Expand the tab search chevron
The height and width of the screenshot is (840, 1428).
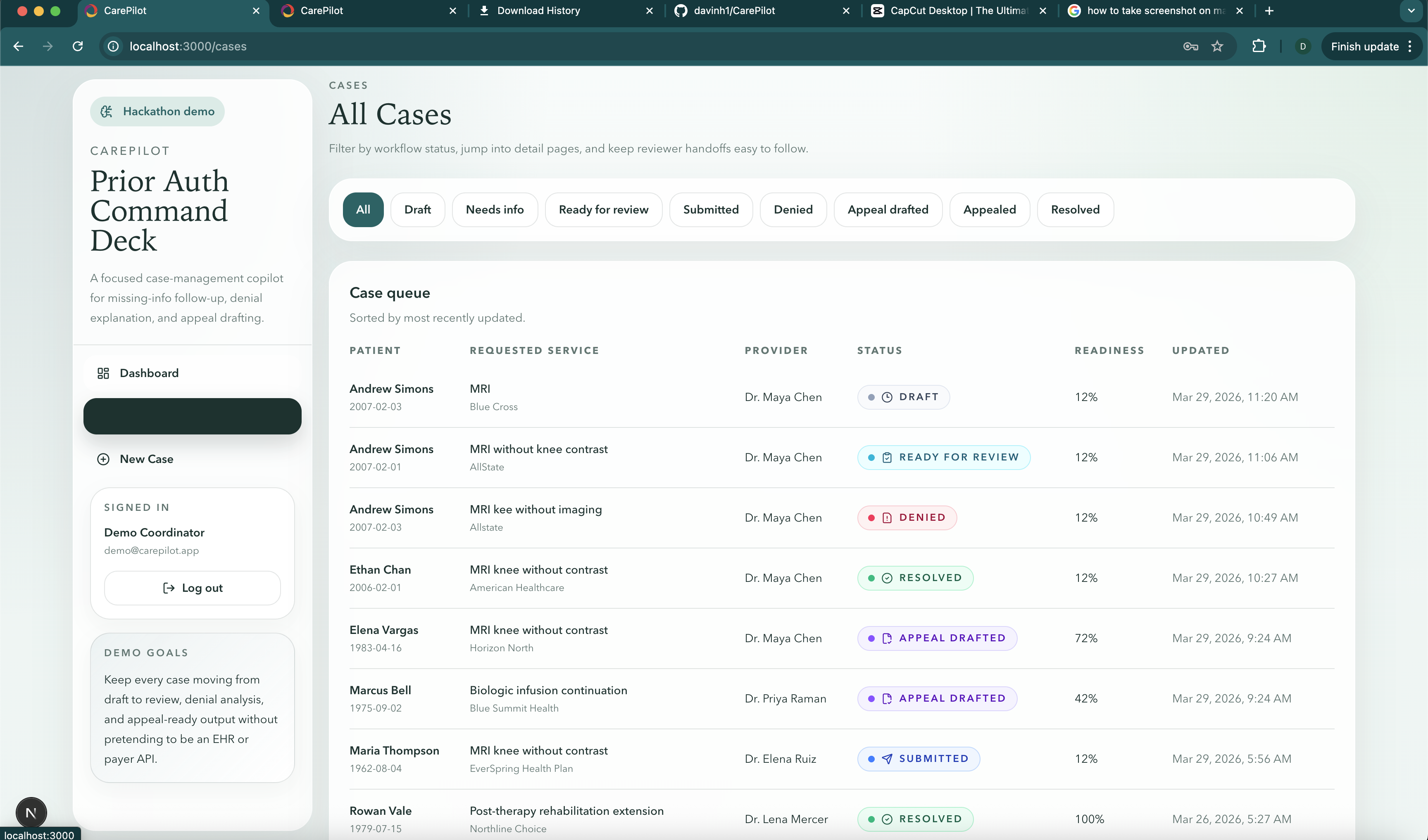[x=1411, y=11]
